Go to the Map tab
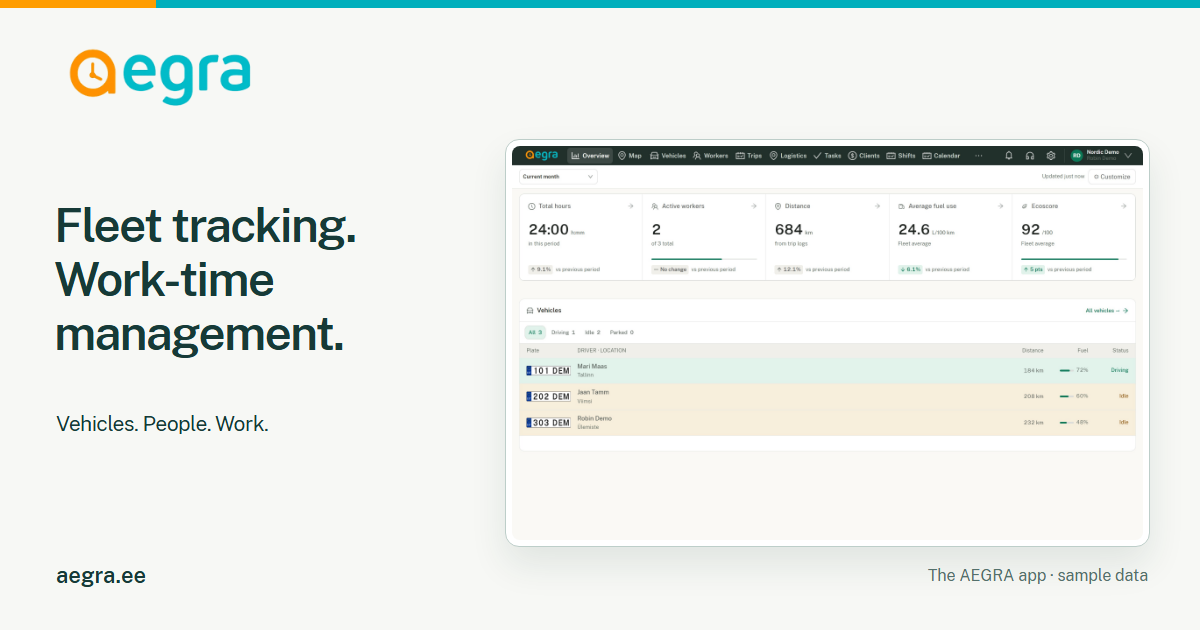1200x630 pixels. click(x=630, y=156)
